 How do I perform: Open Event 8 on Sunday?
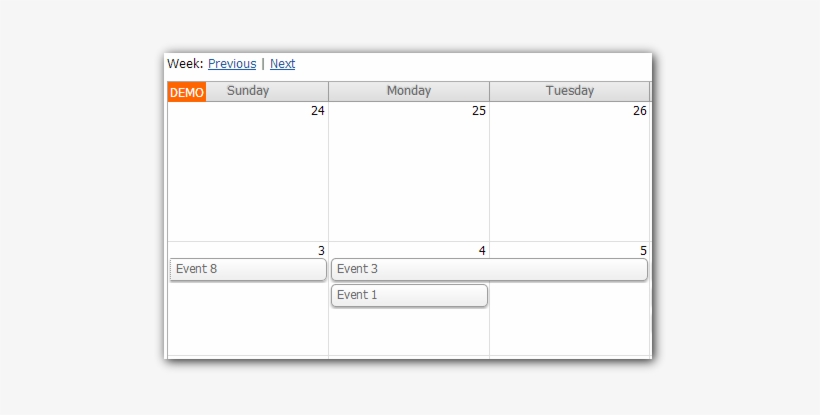pyautogui.click(x=248, y=269)
